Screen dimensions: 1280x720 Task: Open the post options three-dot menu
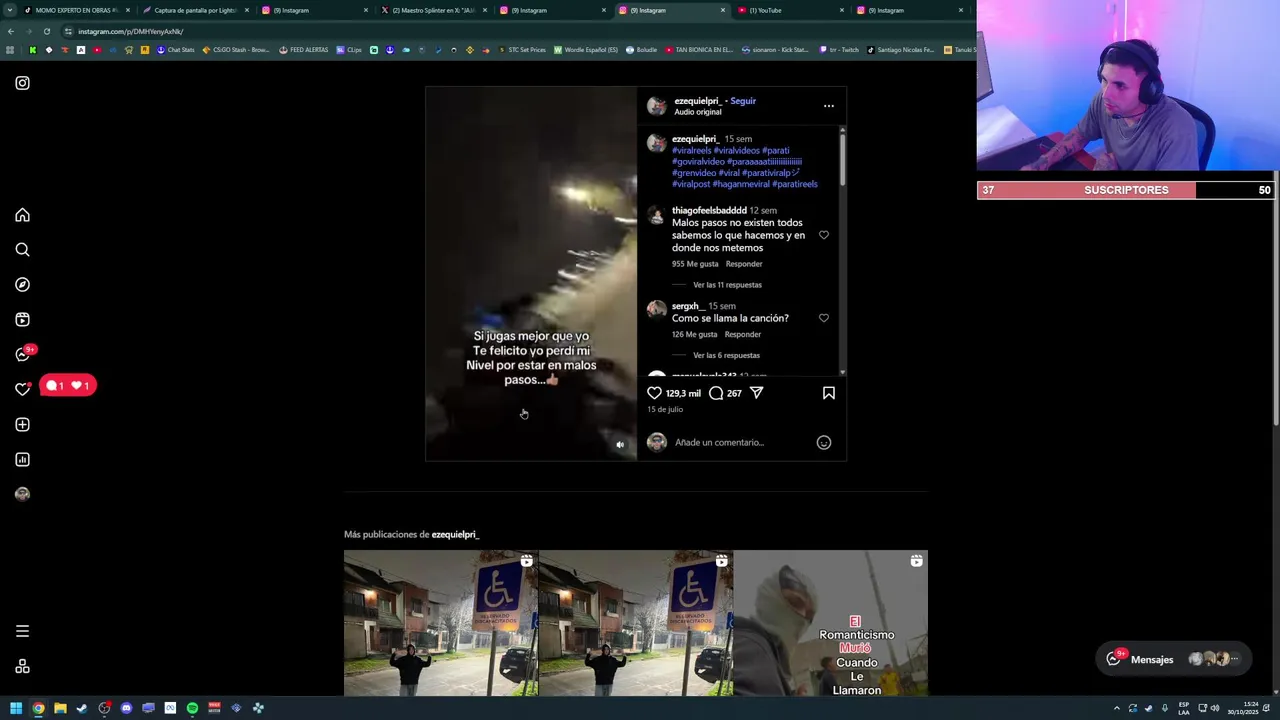[829, 105]
